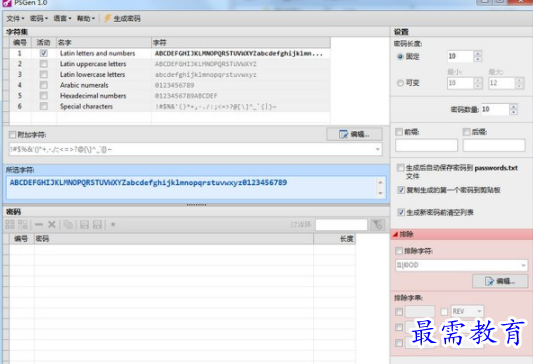Select the 可变 length radio button
Image resolution: width=533 pixels, height=364 pixels.
coord(400,83)
